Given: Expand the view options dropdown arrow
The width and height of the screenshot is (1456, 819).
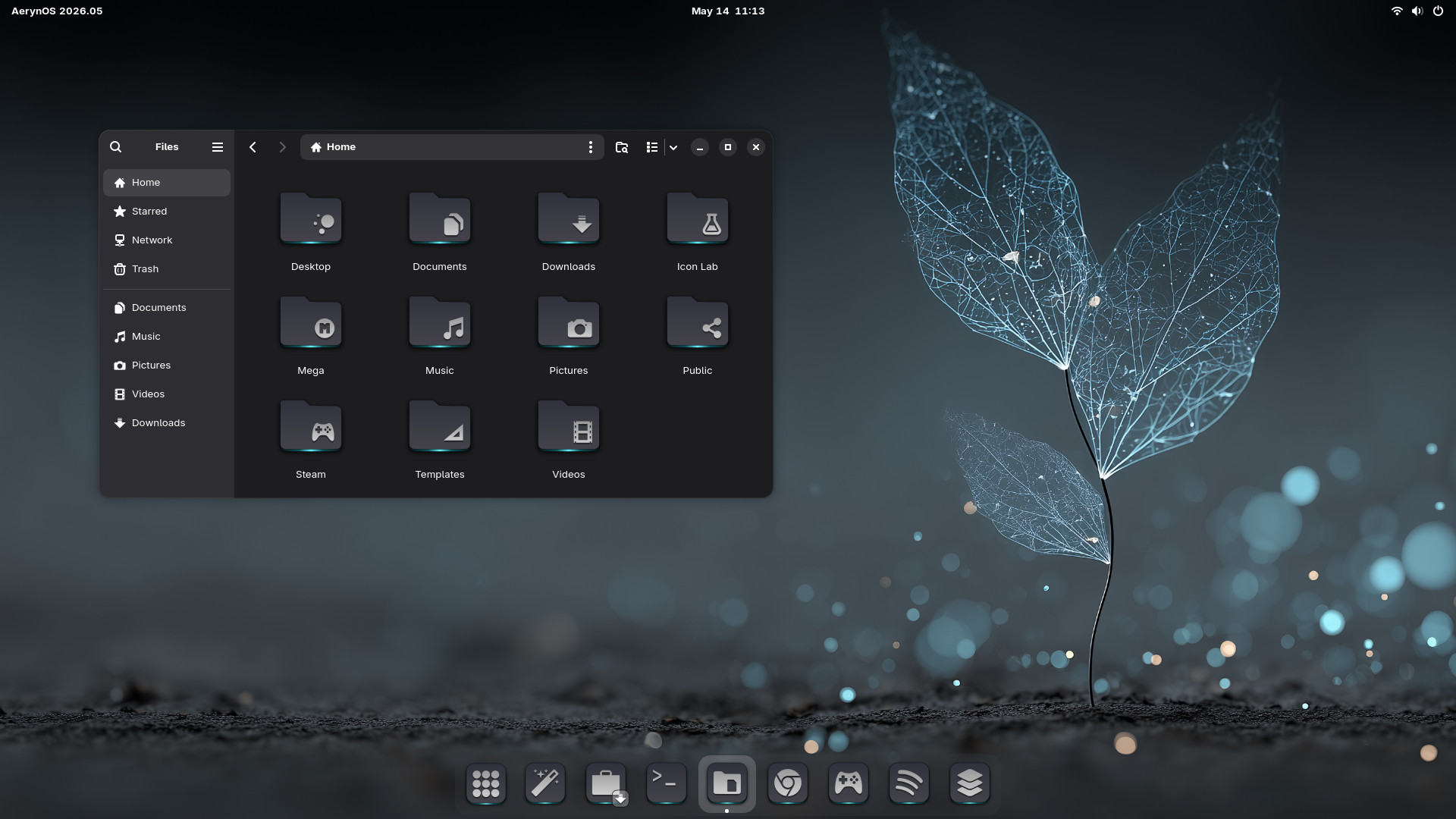Looking at the screenshot, I should click(673, 147).
